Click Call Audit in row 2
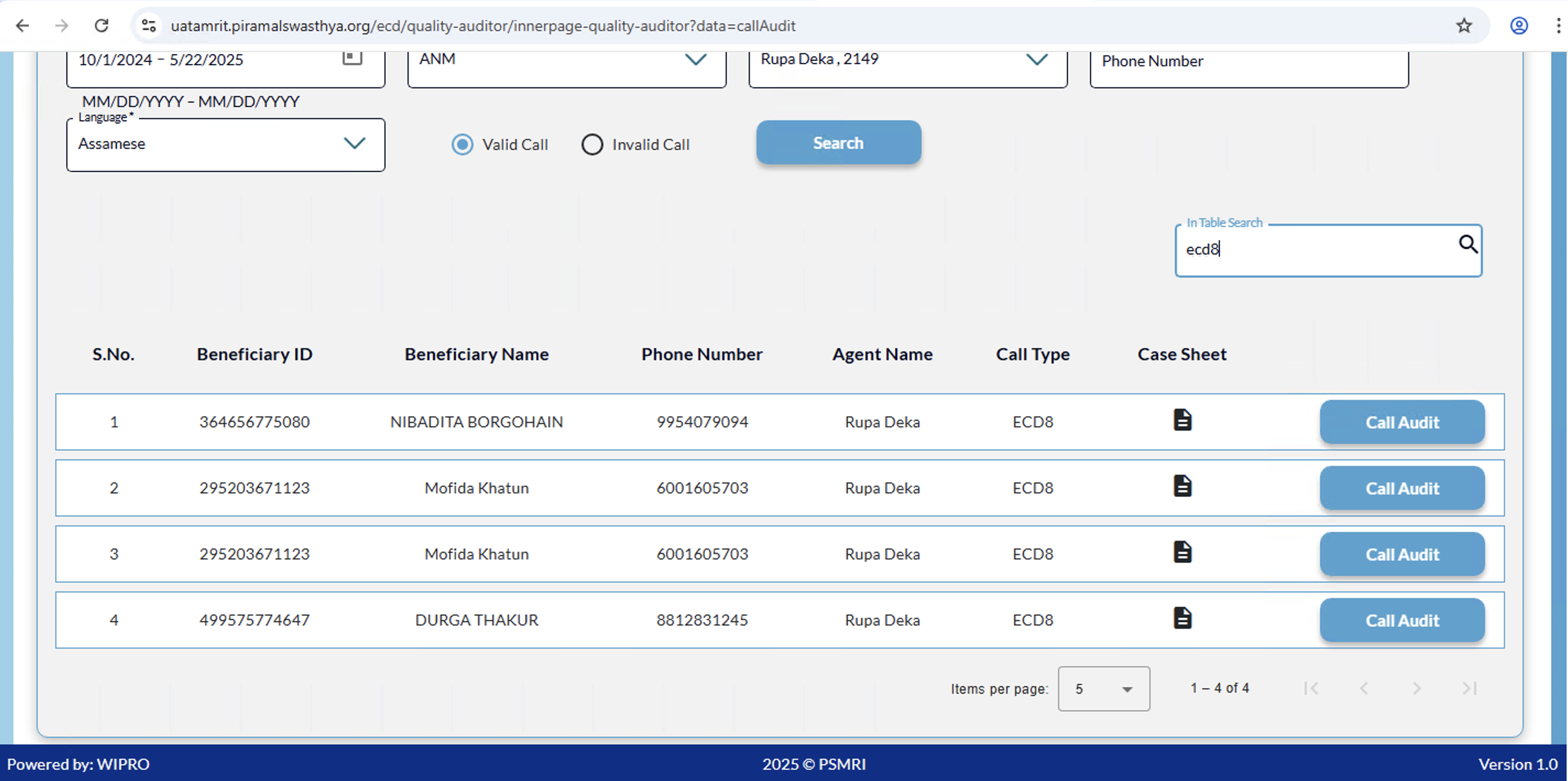This screenshot has height=781, width=1568. coord(1402,488)
